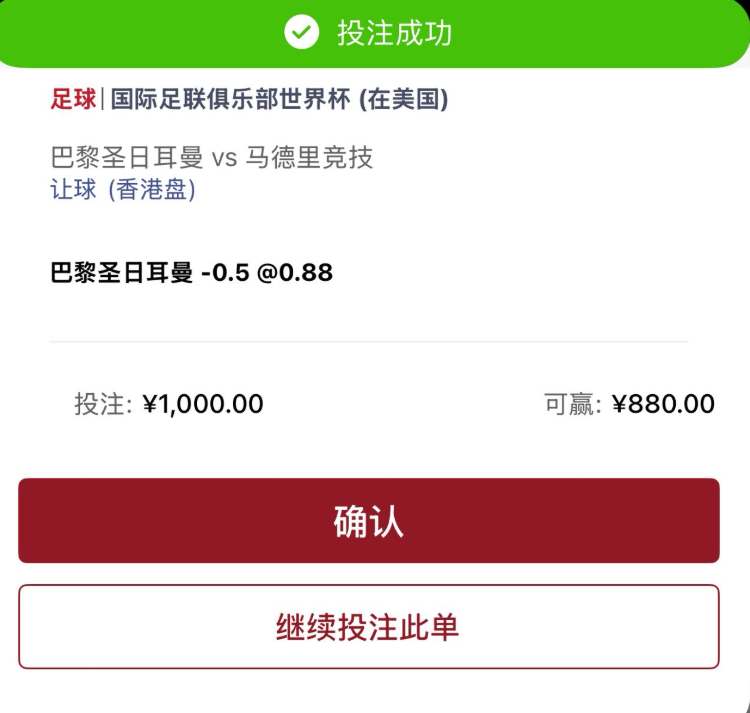Select the 投注成功 green banner
This screenshot has width=750, height=713.
click(375, 33)
